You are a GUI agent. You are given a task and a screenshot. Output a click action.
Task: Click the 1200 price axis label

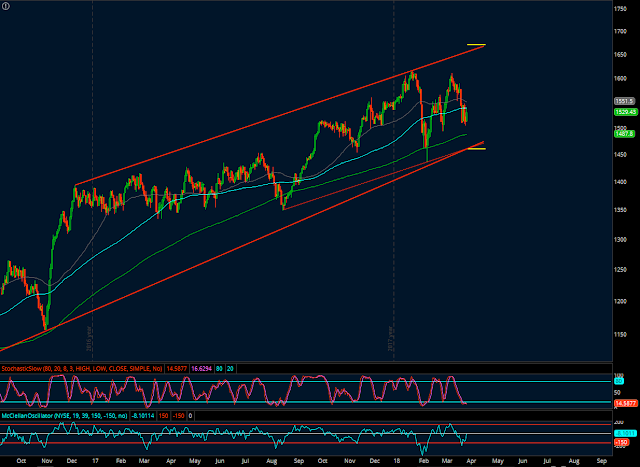tap(620, 301)
